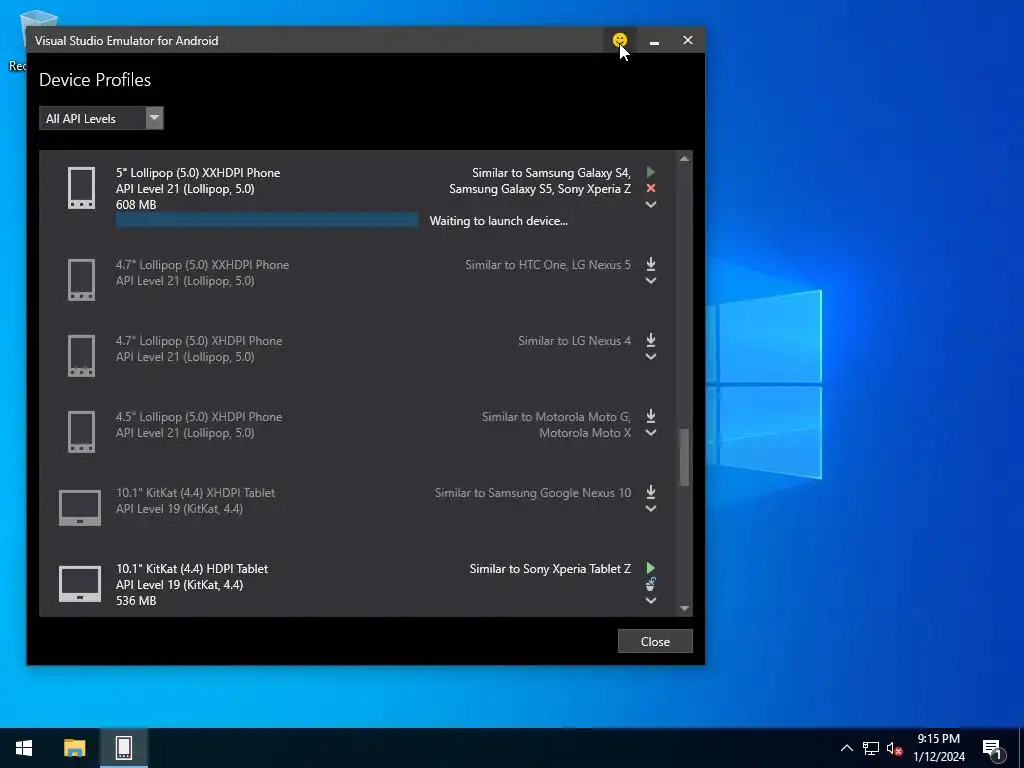Viewport: 1024px width, 768px height.
Task: Click the device list scrollbar thumb
Action: pyautogui.click(x=684, y=457)
